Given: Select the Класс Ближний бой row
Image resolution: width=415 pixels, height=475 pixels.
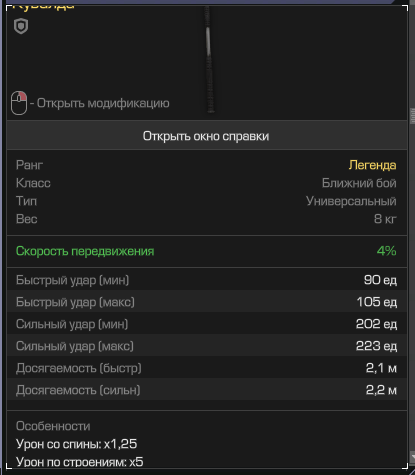Looking at the screenshot, I should pos(206,183).
